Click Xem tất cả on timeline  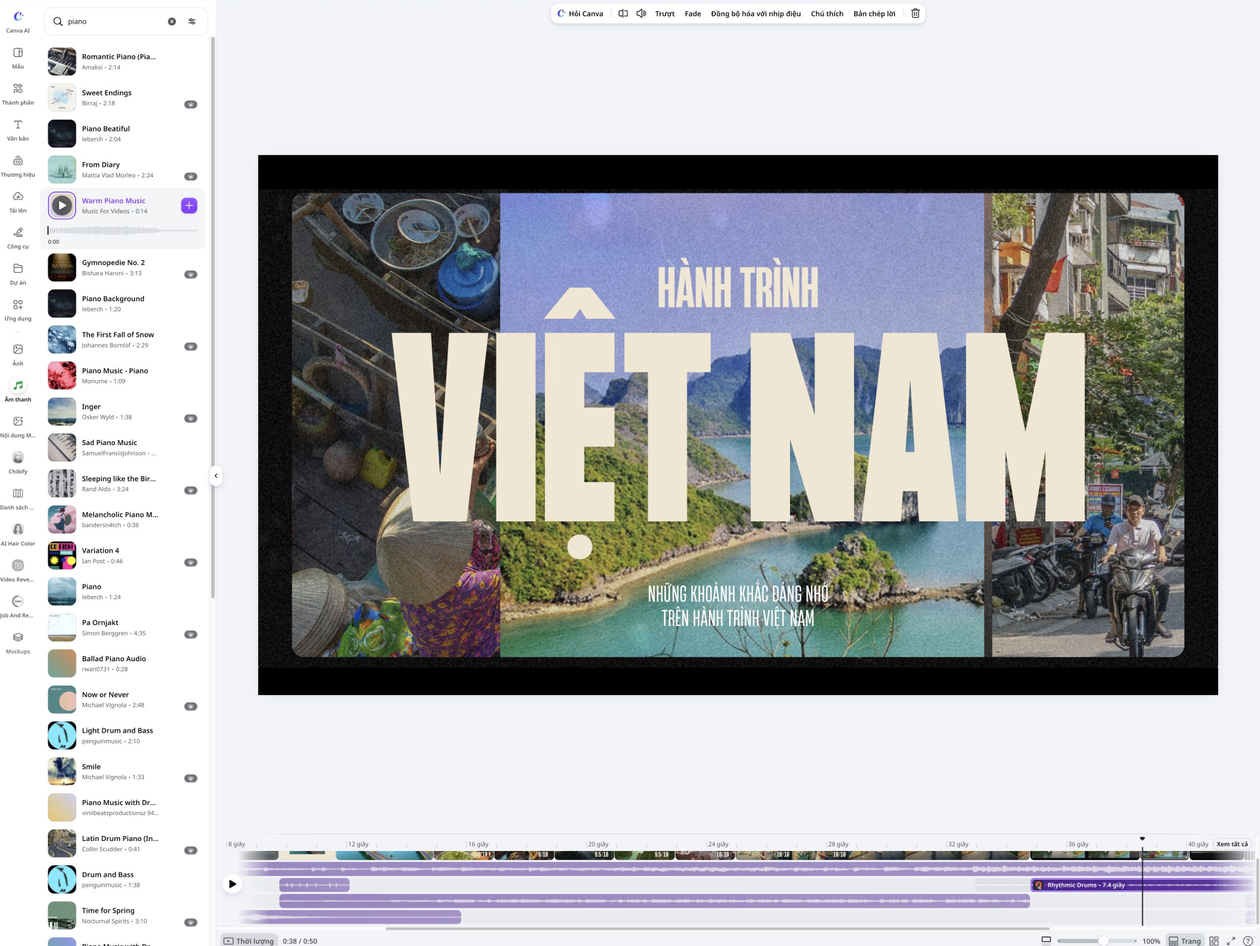pyautogui.click(x=1232, y=844)
